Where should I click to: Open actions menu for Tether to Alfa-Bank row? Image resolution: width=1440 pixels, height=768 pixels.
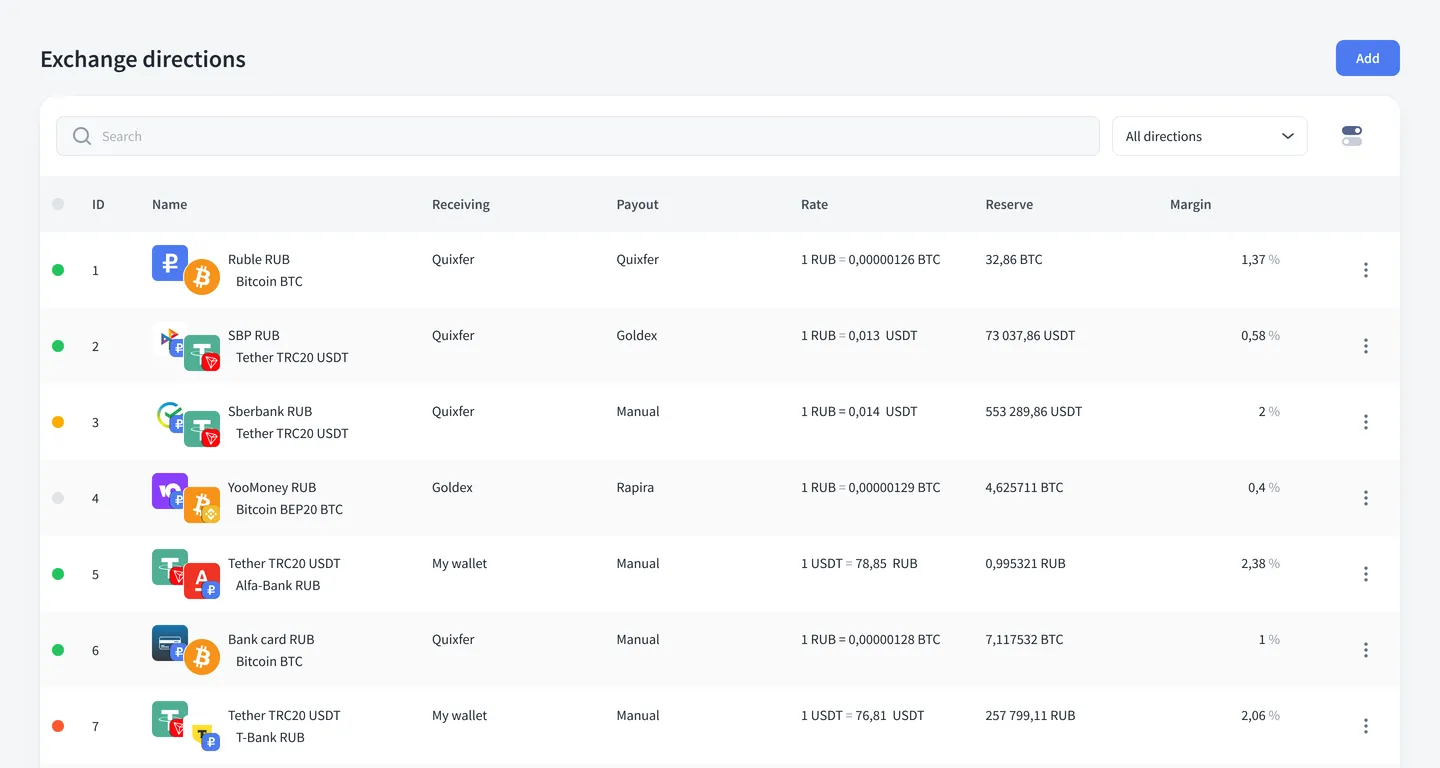pos(1366,574)
